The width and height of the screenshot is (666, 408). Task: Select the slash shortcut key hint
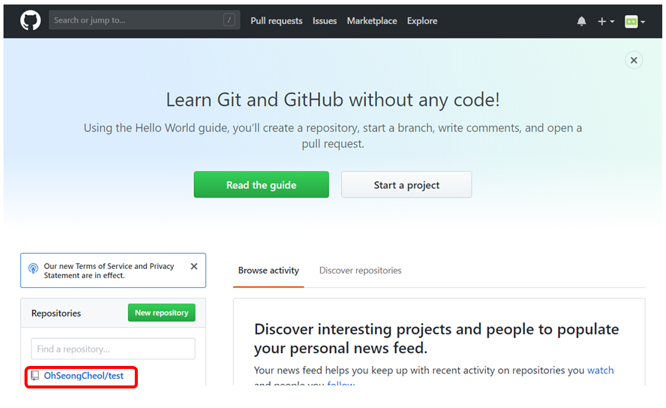click(x=229, y=20)
